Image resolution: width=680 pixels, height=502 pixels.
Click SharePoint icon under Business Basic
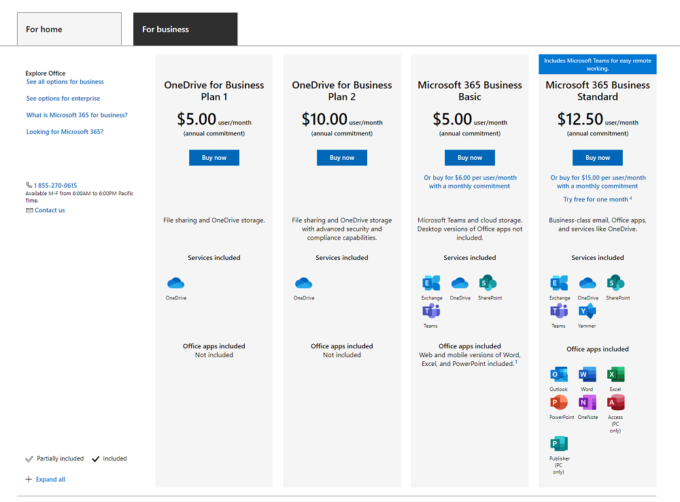488,283
